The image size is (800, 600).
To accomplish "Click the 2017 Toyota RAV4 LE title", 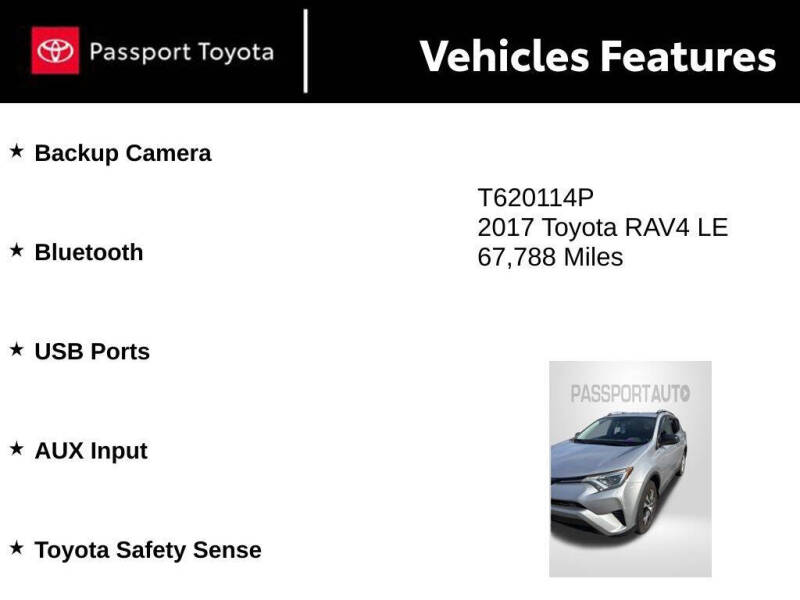I will [603, 227].
